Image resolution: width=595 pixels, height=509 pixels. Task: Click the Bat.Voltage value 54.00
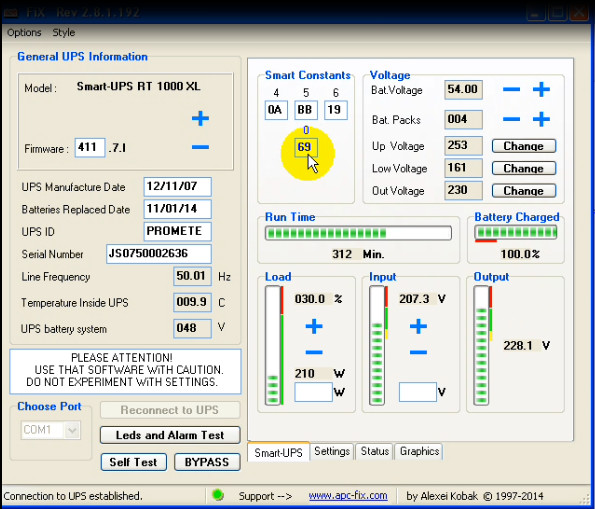(x=463, y=90)
